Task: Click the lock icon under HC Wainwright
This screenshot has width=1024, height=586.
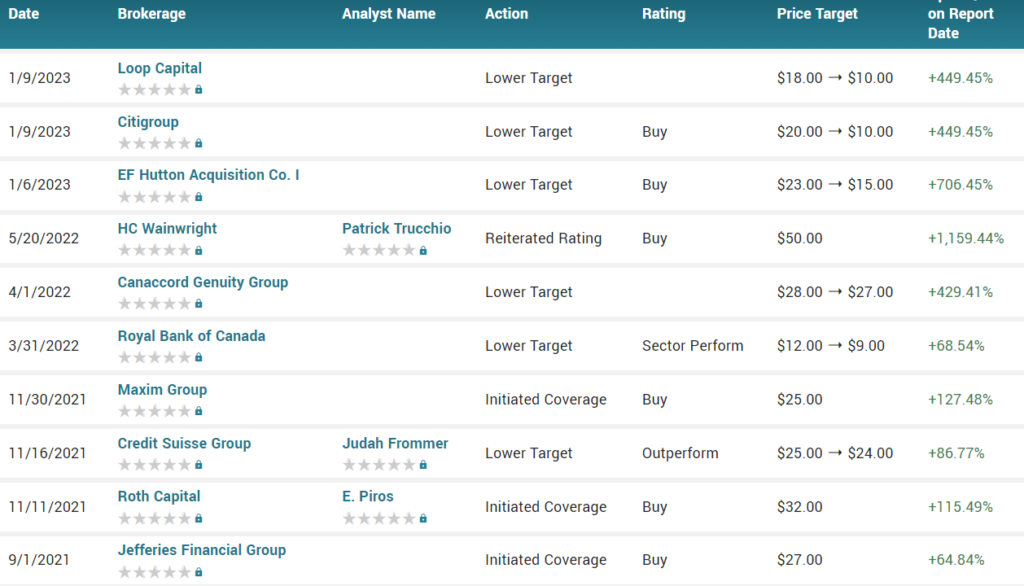Action: pos(199,250)
